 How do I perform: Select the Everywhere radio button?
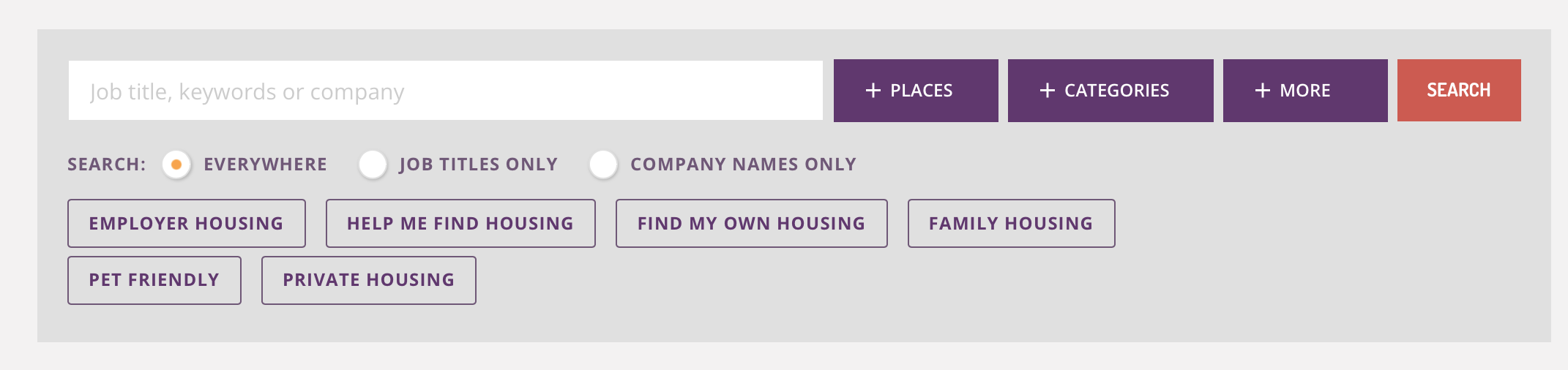click(176, 165)
